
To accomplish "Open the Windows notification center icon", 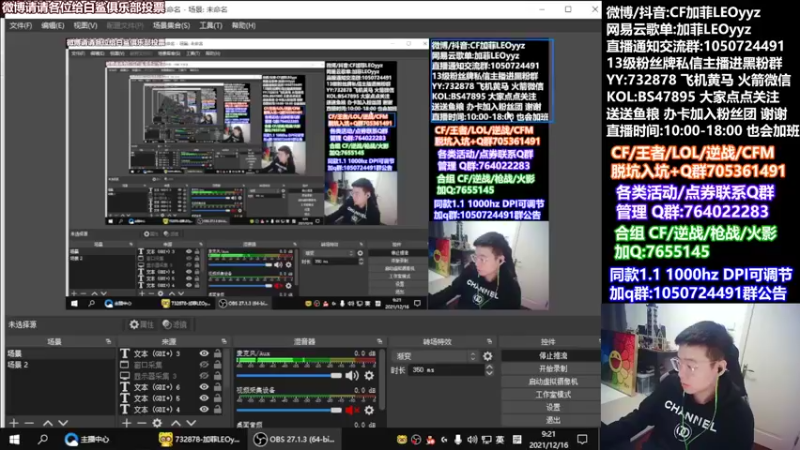I will pos(582,439).
